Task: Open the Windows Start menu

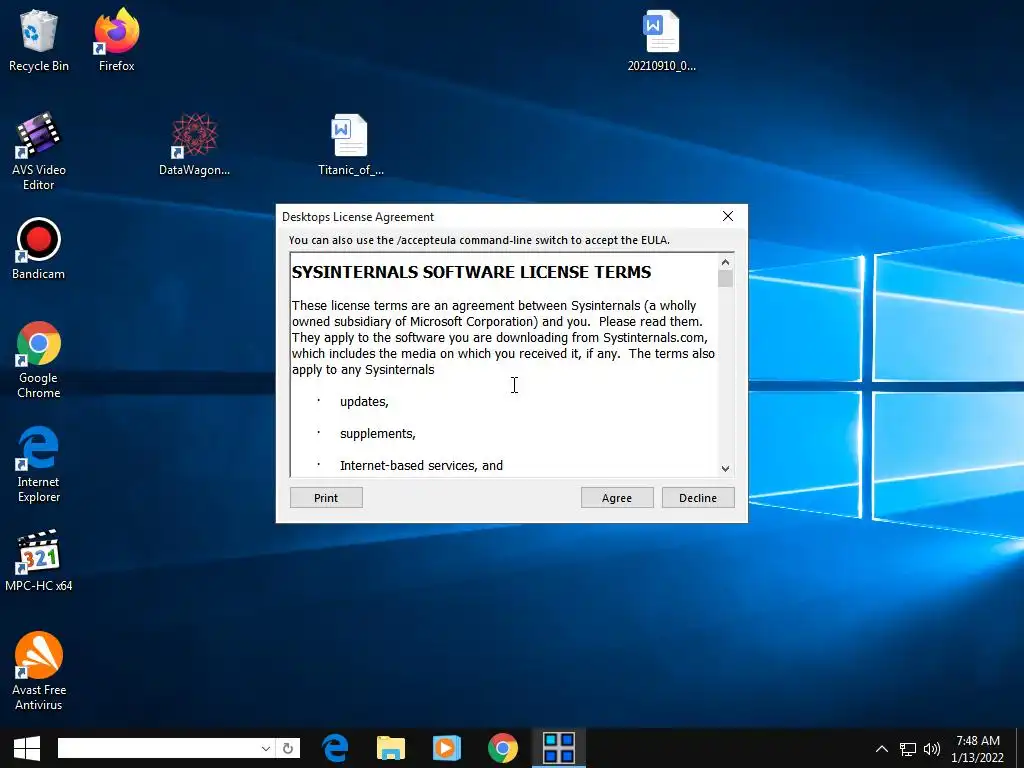Action: click(27, 748)
